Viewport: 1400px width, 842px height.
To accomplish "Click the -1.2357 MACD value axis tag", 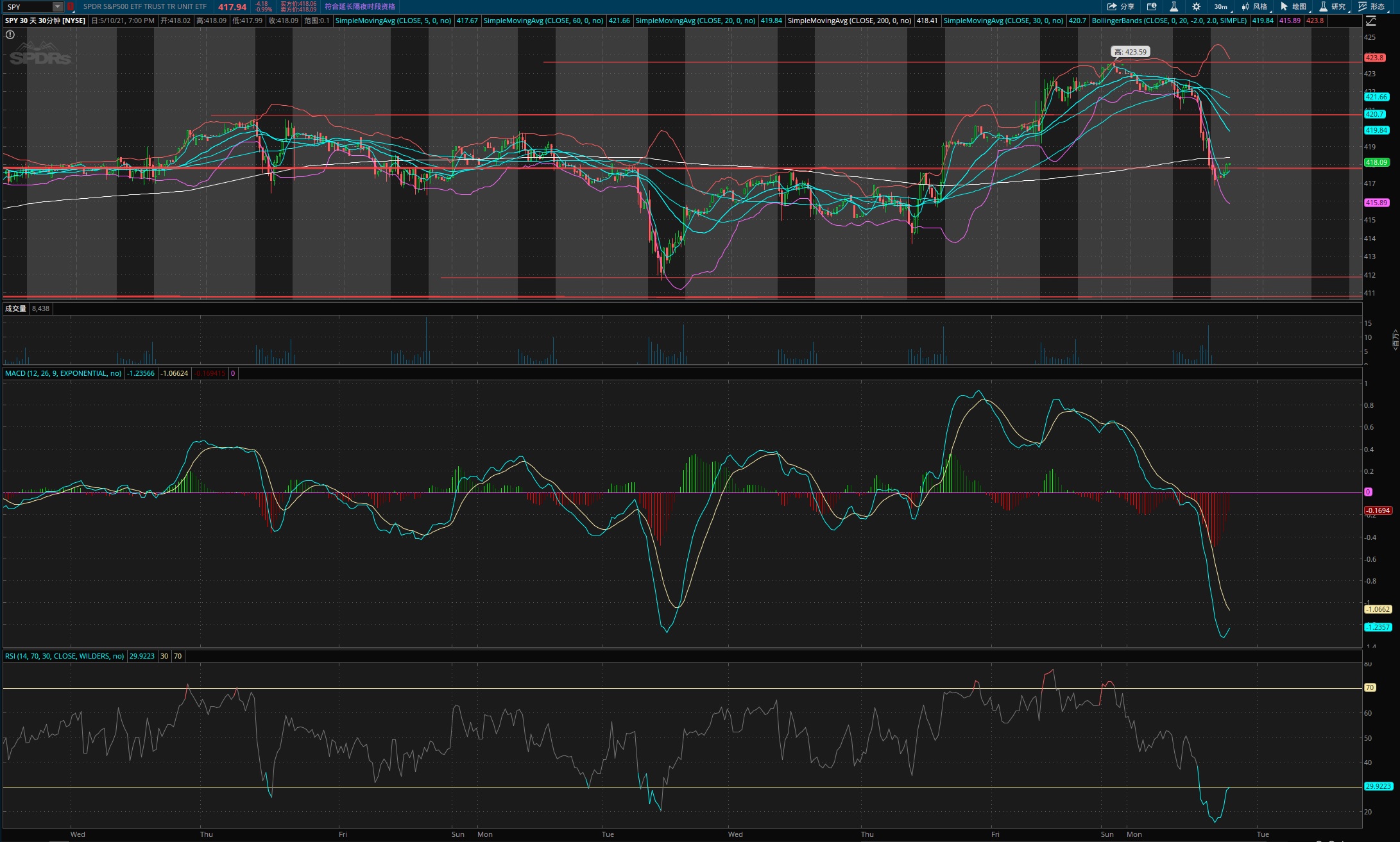I will click(1378, 627).
